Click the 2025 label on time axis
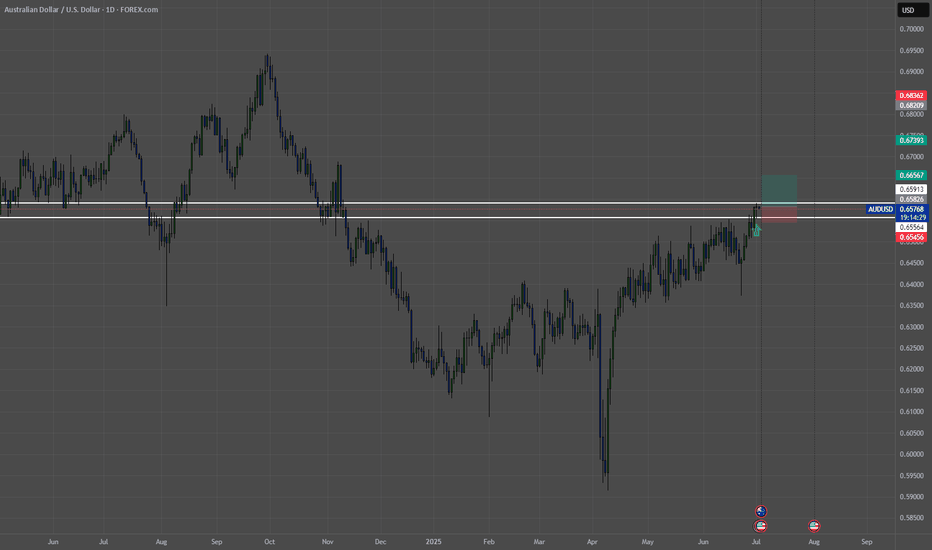Viewport: 932px width, 550px height. click(434, 542)
